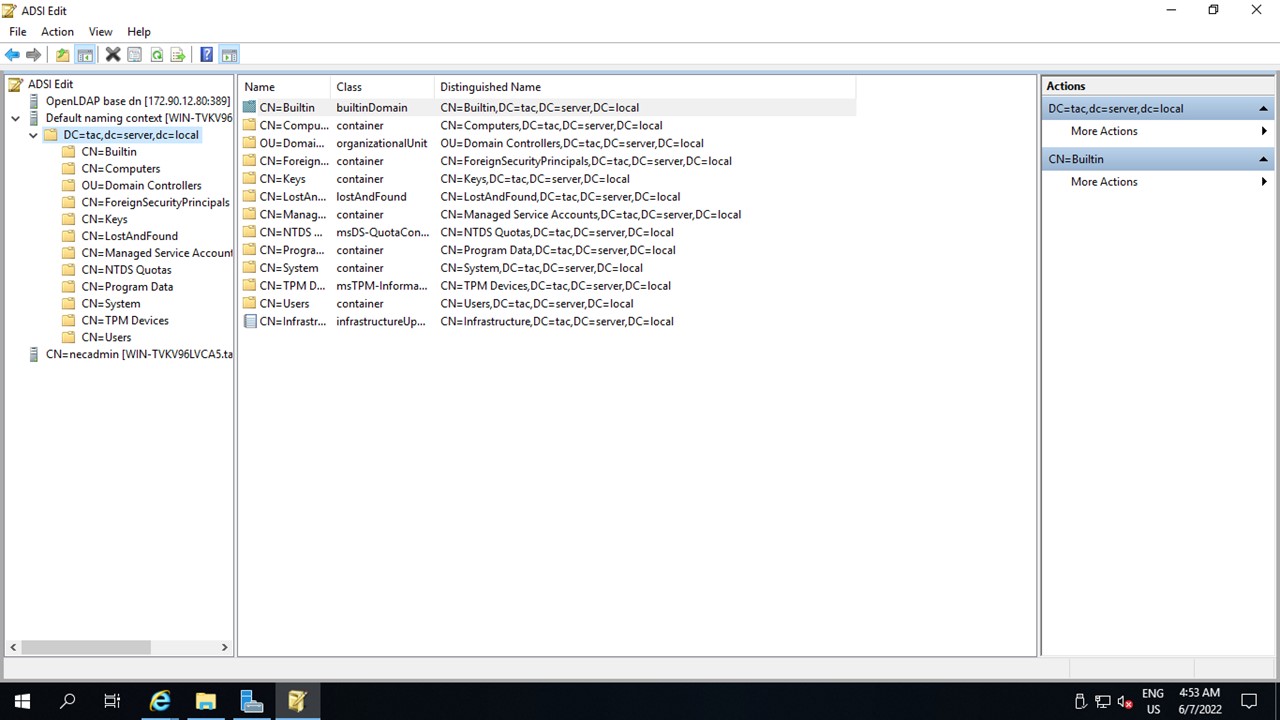Click the Help question-mark toolbar icon
The image size is (1280, 720).
[206, 55]
